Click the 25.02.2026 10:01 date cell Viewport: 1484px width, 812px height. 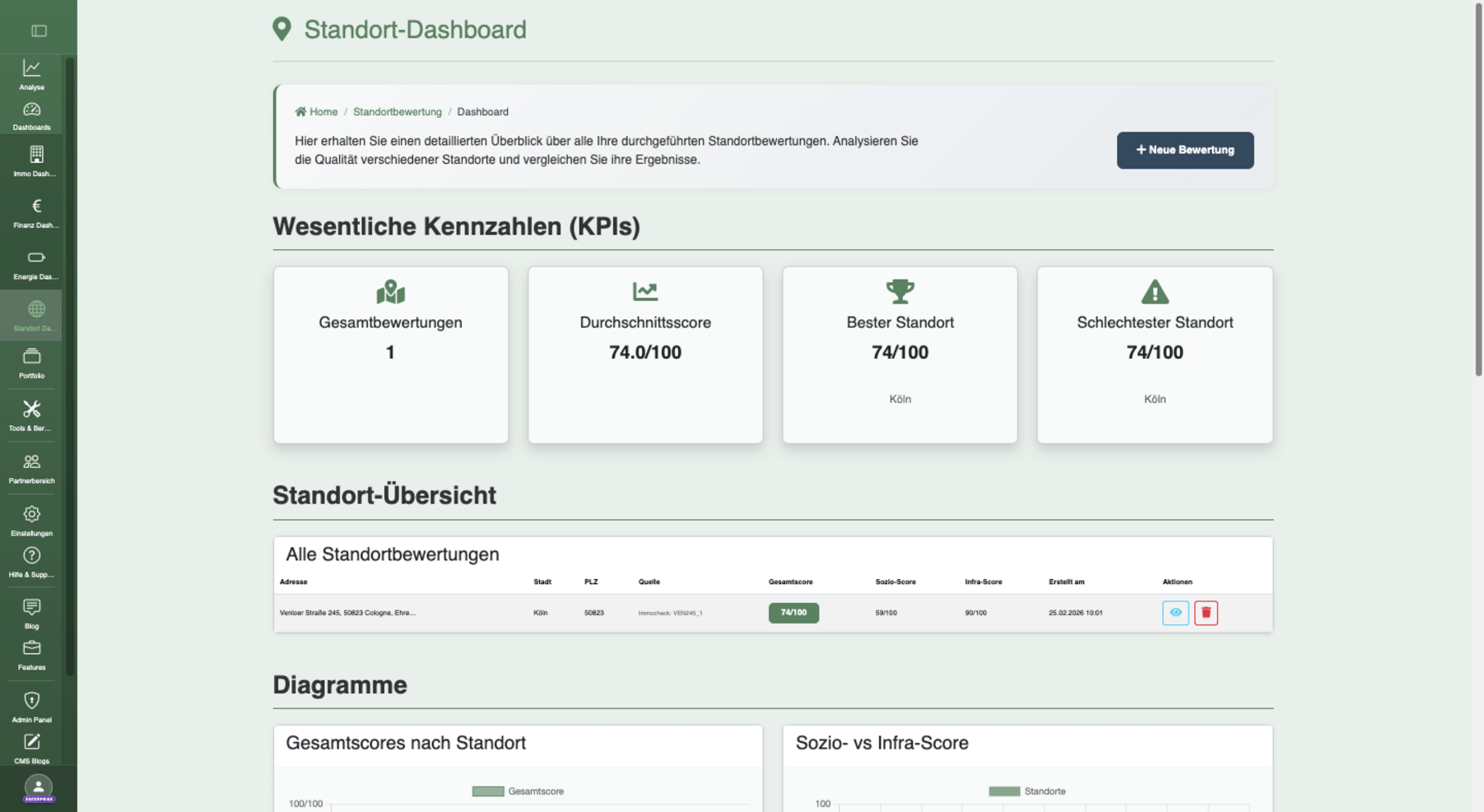point(1076,613)
